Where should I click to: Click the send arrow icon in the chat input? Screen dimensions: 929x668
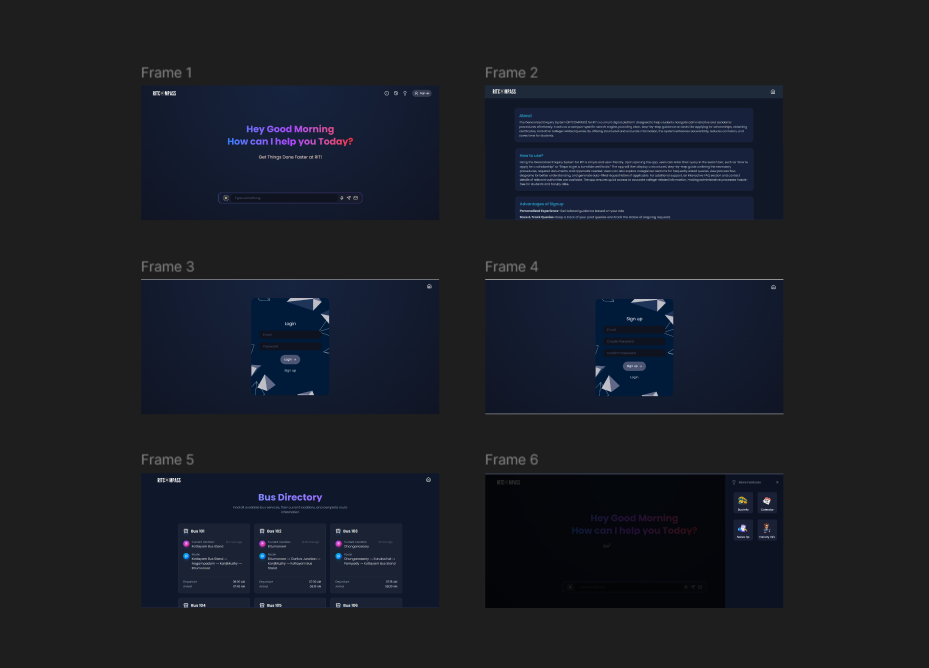[x=348, y=198]
